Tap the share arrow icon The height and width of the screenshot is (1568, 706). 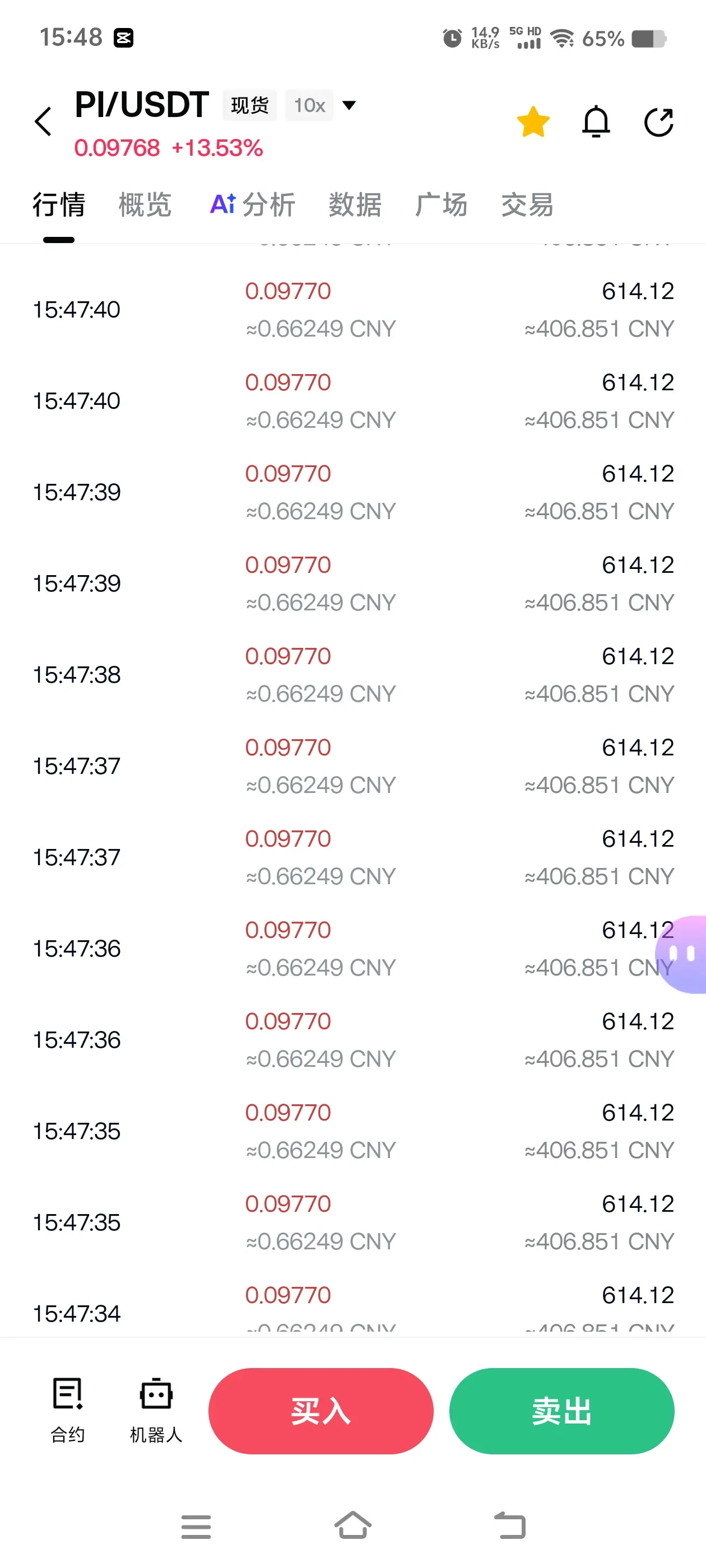(658, 122)
